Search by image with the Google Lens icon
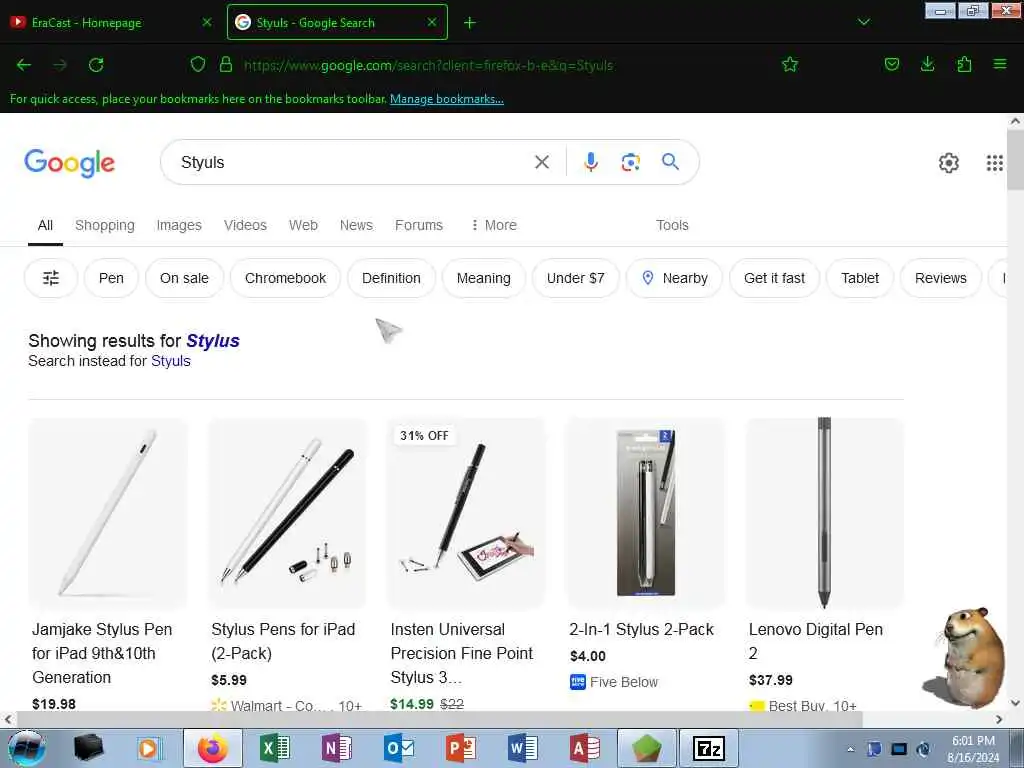1024x768 pixels. click(630, 162)
